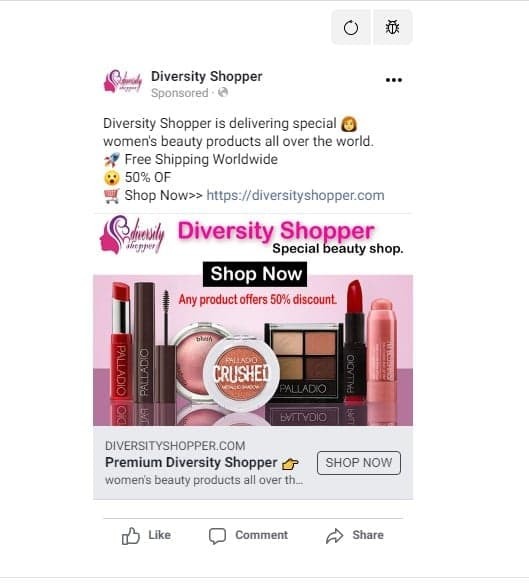Click the SHOP NOW call-to-action button
This screenshot has height=585, width=529.
pos(359,463)
